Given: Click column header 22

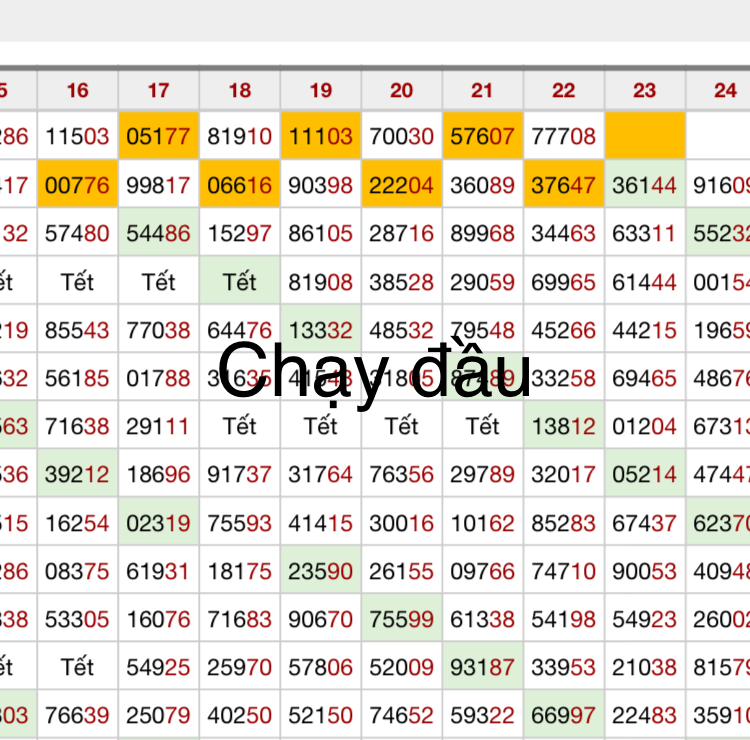Looking at the screenshot, I should pyautogui.click(x=564, y=91).
